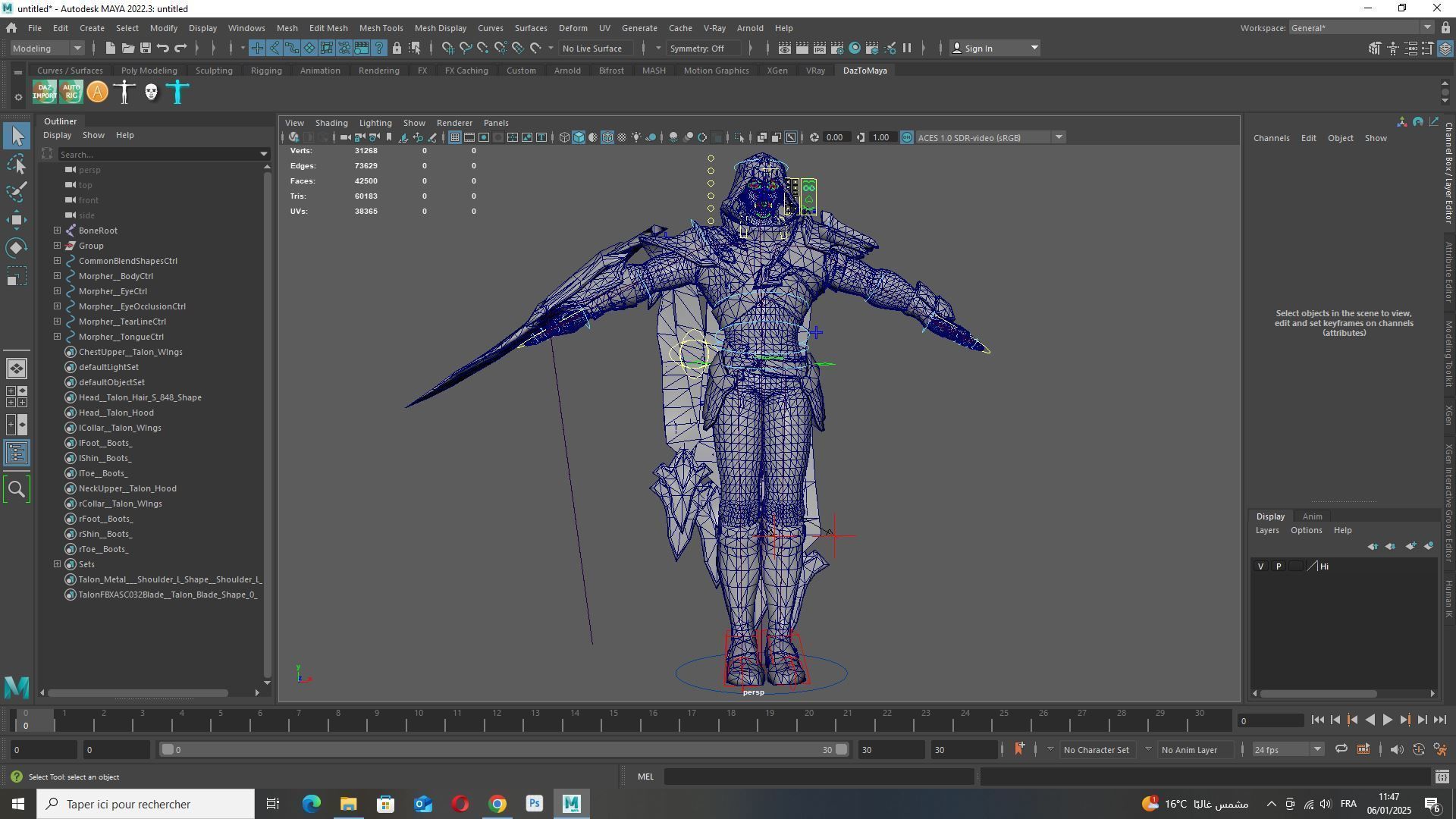Click the New Scene icon
This screenshot has width=1456, height=819.
110,48
